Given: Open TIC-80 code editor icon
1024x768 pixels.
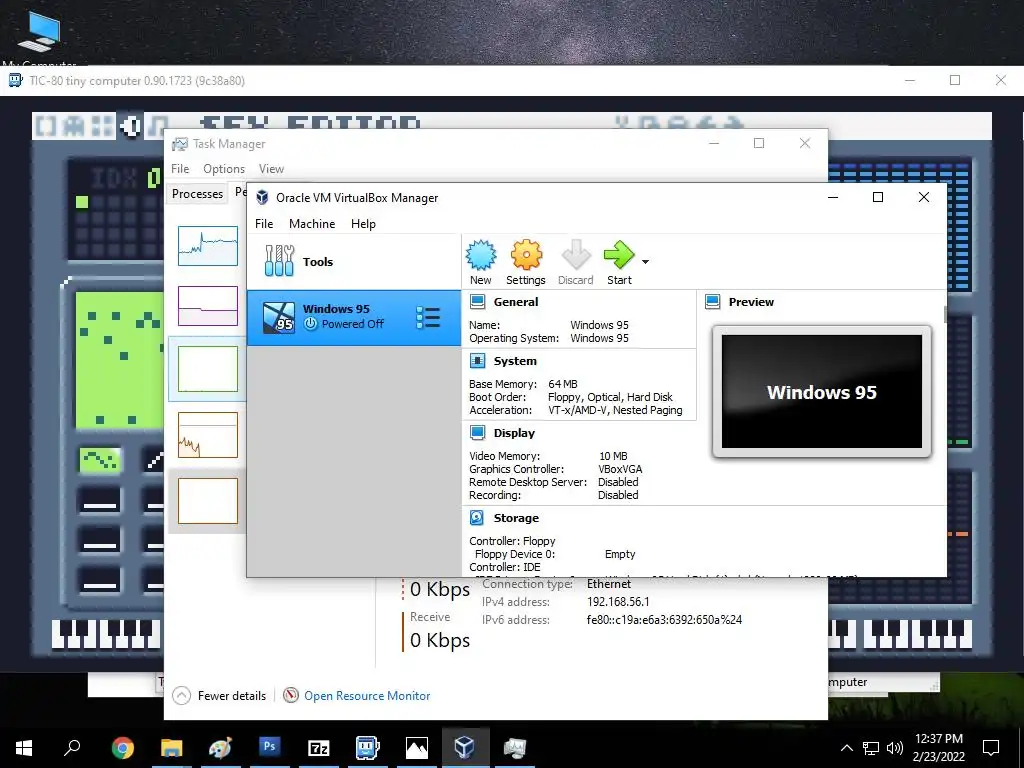Looking at the screenshot, I should click(46, 125).
